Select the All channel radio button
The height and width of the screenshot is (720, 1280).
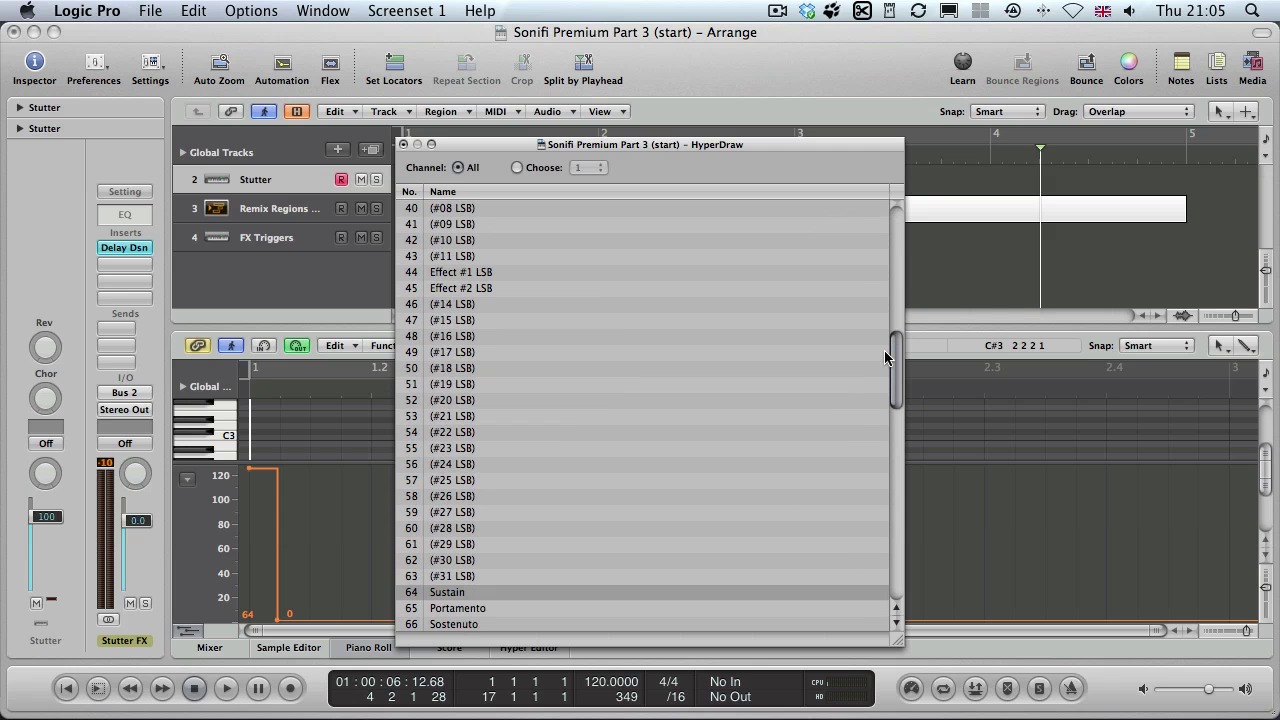[x=458, y=168]
